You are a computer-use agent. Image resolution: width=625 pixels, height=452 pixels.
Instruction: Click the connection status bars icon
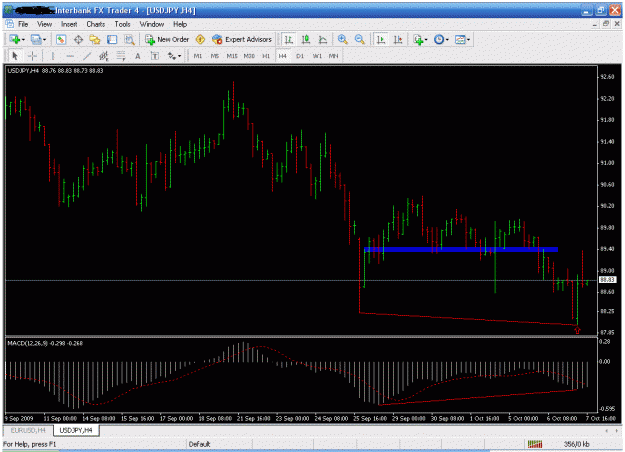[535, 444]
